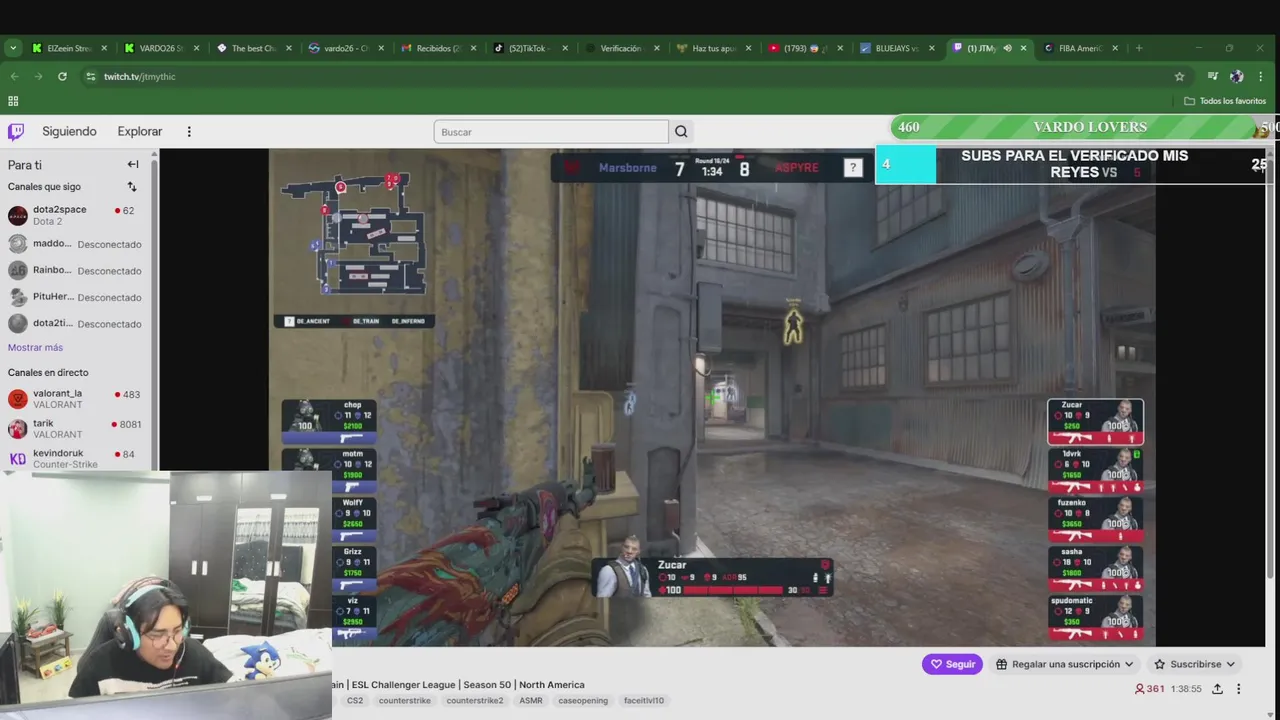1280x720 pixels.
Task: Reload the page in browser
Action: click(62, 76)
